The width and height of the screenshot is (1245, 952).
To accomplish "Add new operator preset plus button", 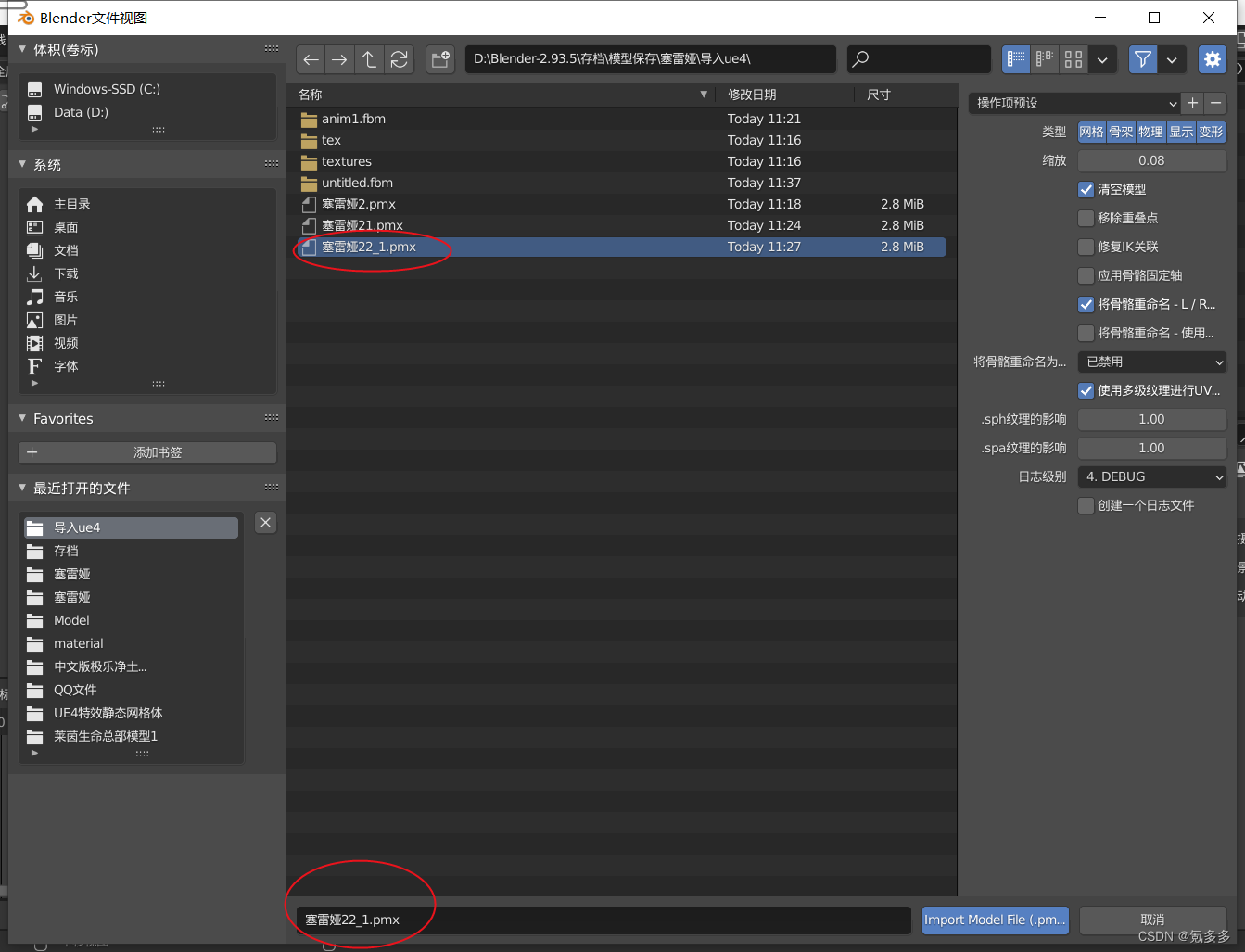I will coord(1193,103).
